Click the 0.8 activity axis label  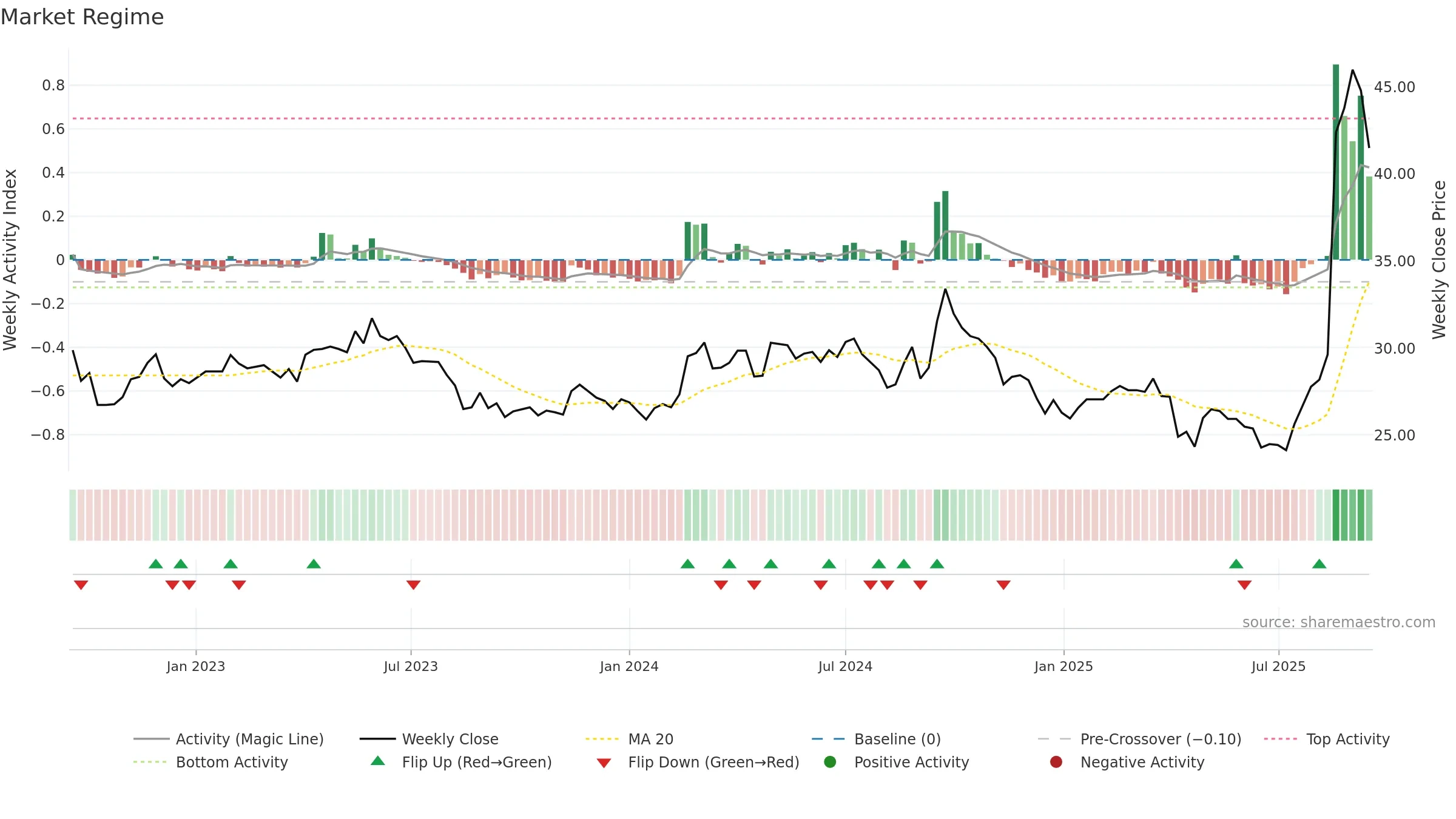pos(53,85)
